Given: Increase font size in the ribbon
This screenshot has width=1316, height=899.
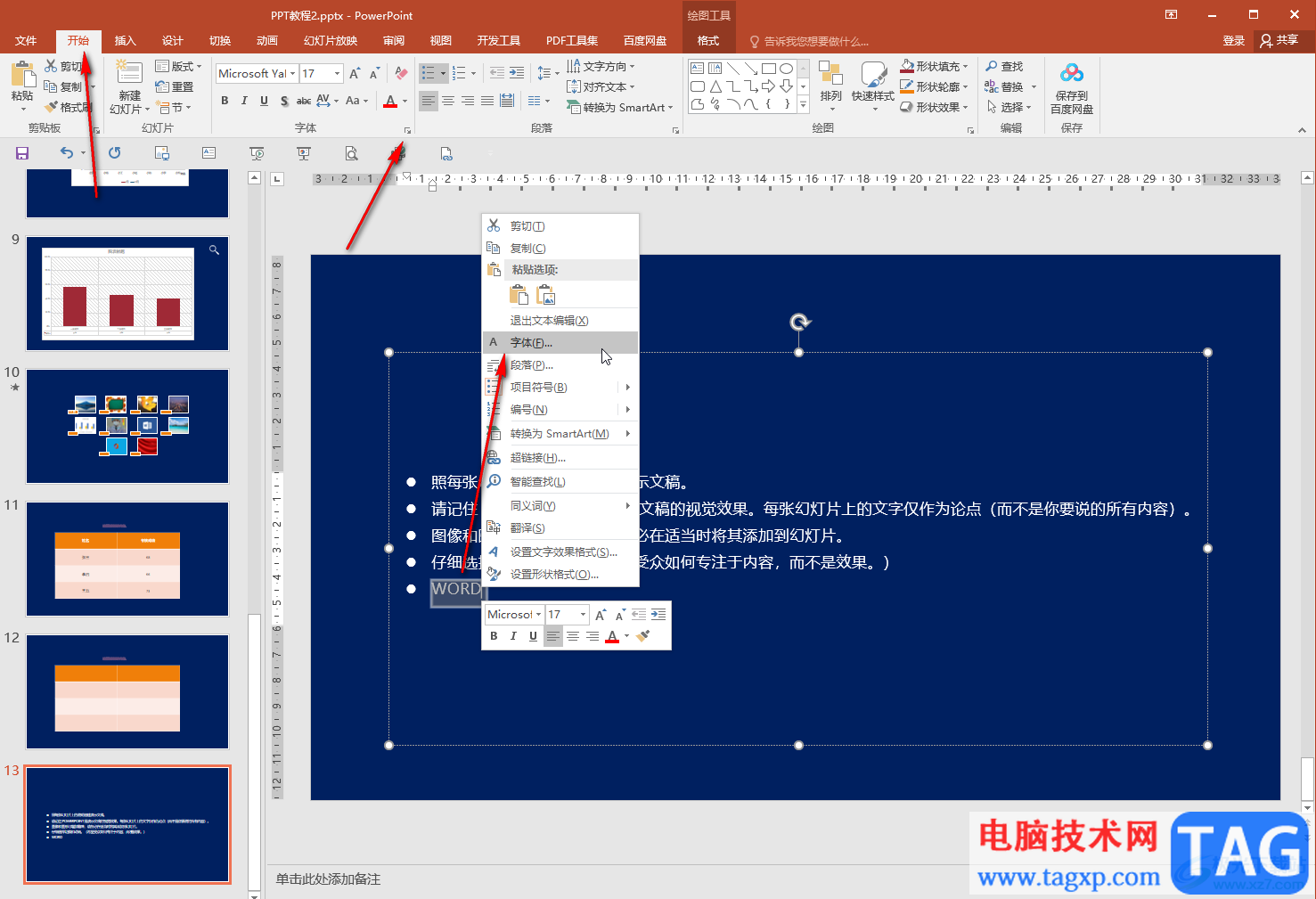Looking at the screenshot, I should (355, 74).
